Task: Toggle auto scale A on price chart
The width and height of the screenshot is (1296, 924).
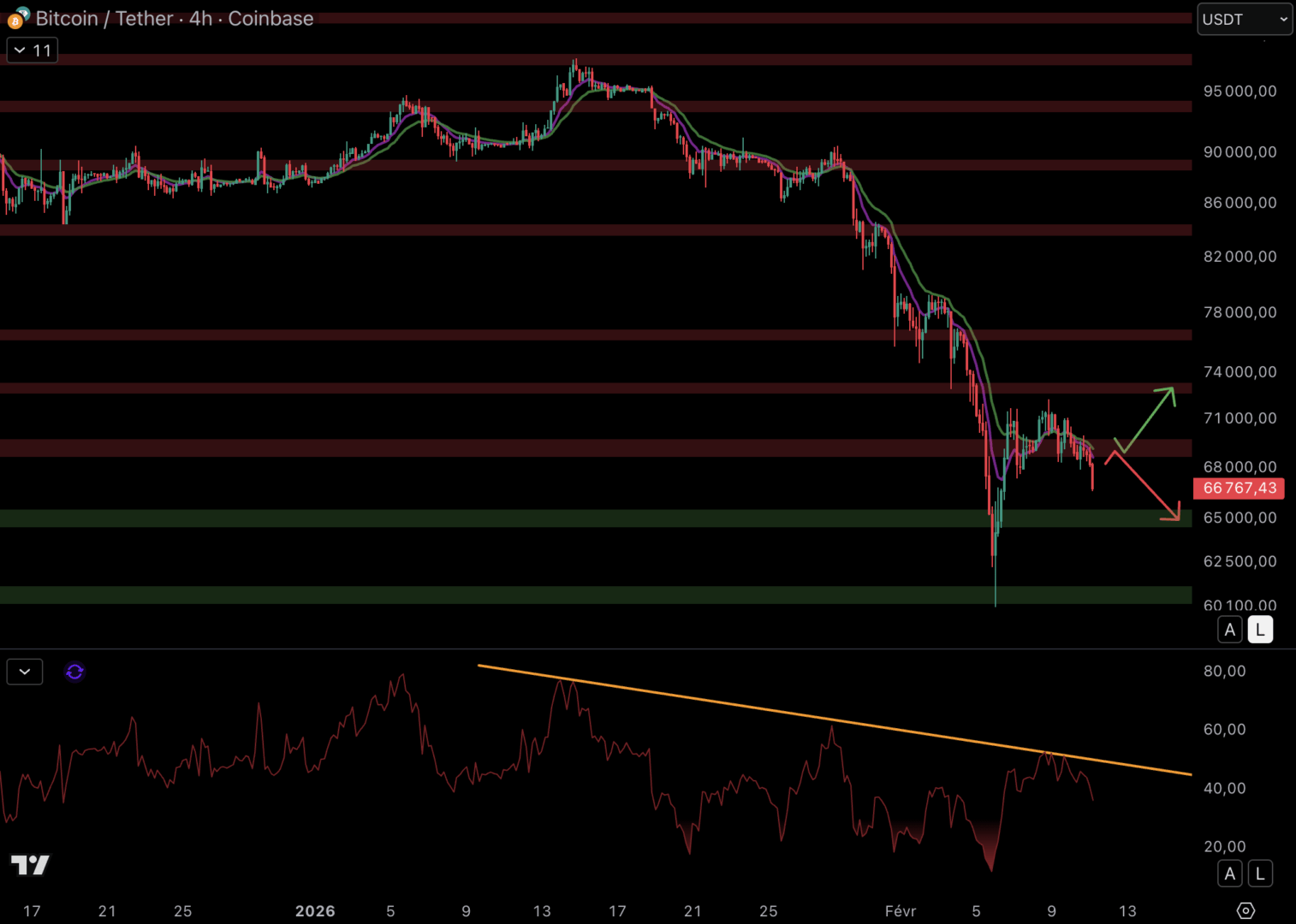Action: tap(1229, 630)
